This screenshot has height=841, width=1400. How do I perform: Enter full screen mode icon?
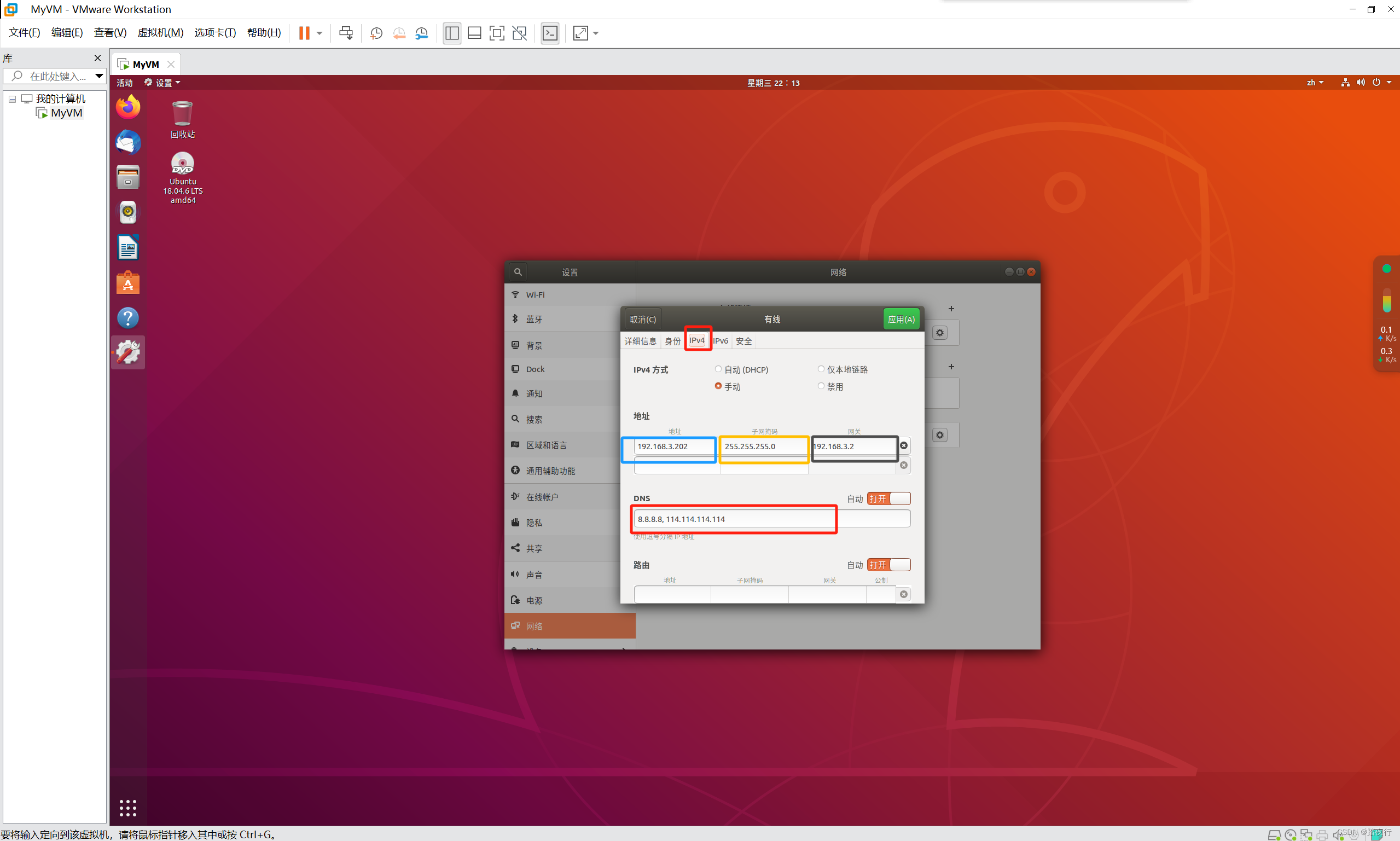click(x=496, y=33)
